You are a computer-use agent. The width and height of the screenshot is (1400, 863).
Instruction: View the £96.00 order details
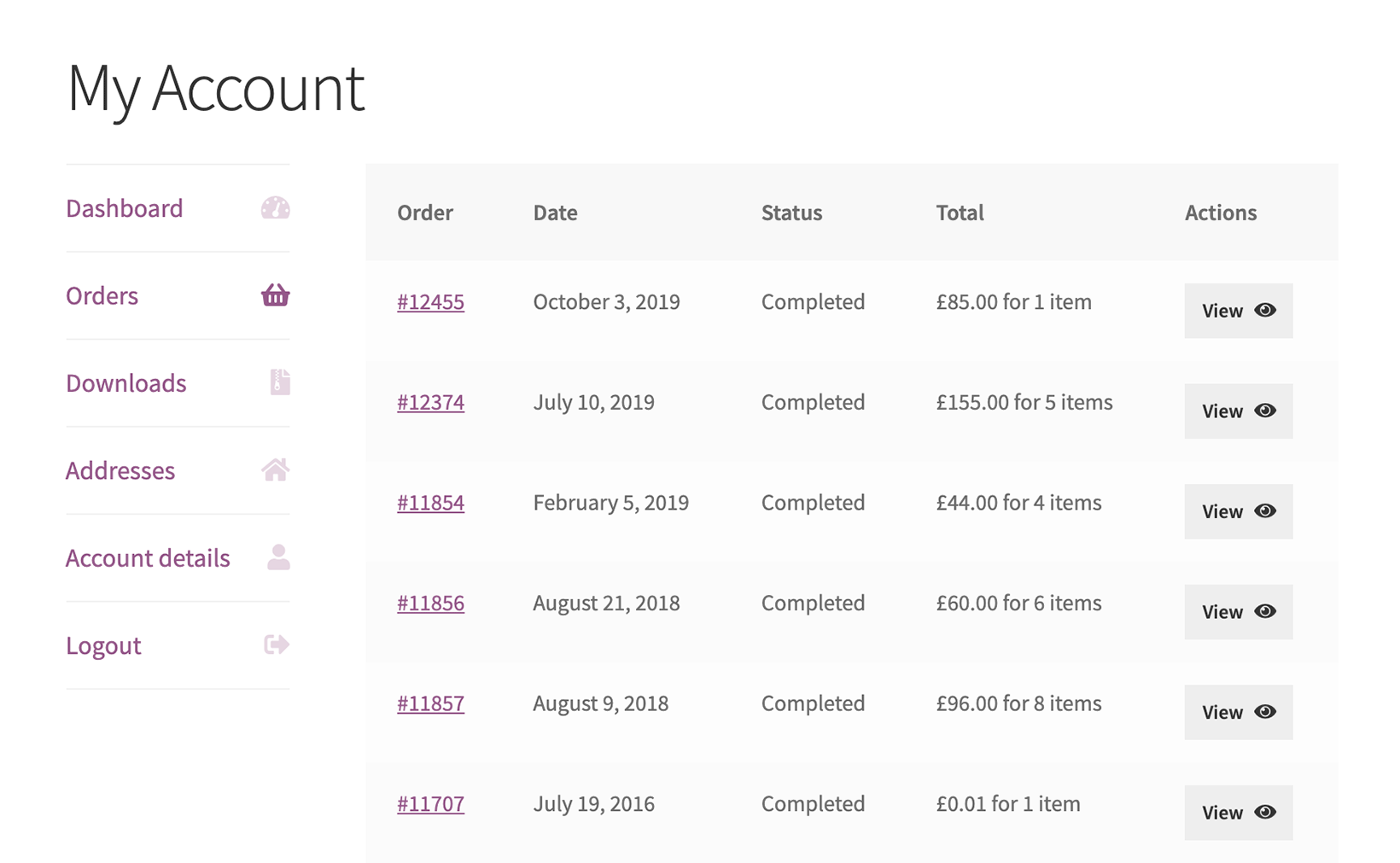[x=1238, y=712]
